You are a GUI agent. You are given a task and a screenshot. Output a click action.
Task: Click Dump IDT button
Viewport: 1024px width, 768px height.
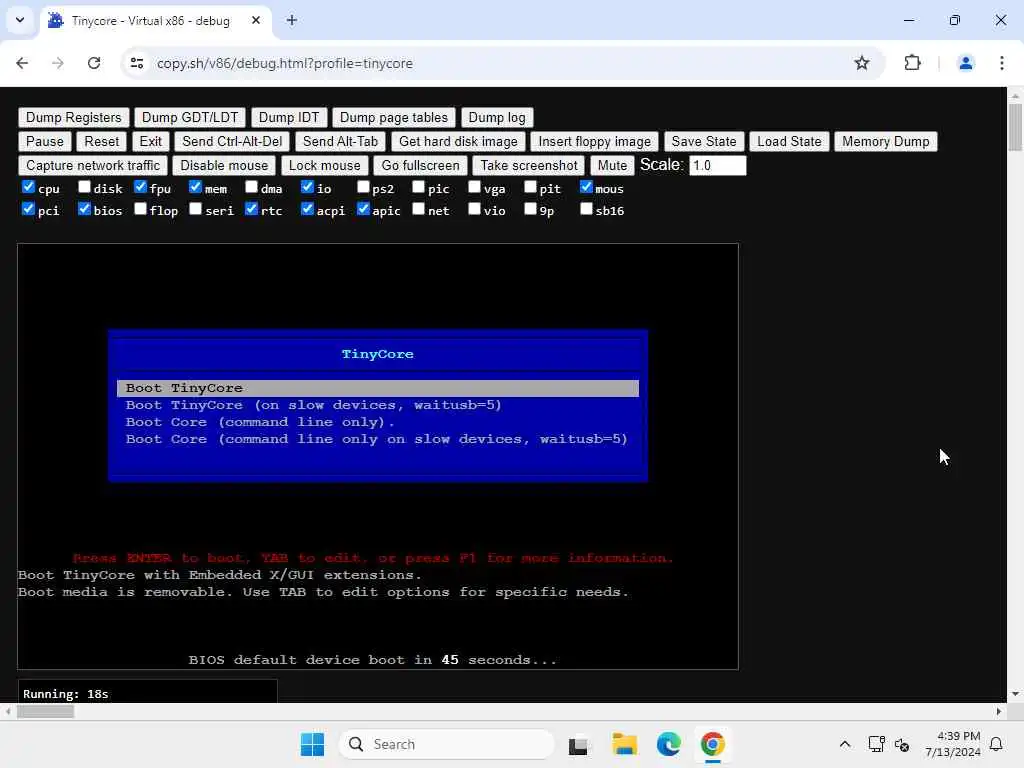coord(289,118)
